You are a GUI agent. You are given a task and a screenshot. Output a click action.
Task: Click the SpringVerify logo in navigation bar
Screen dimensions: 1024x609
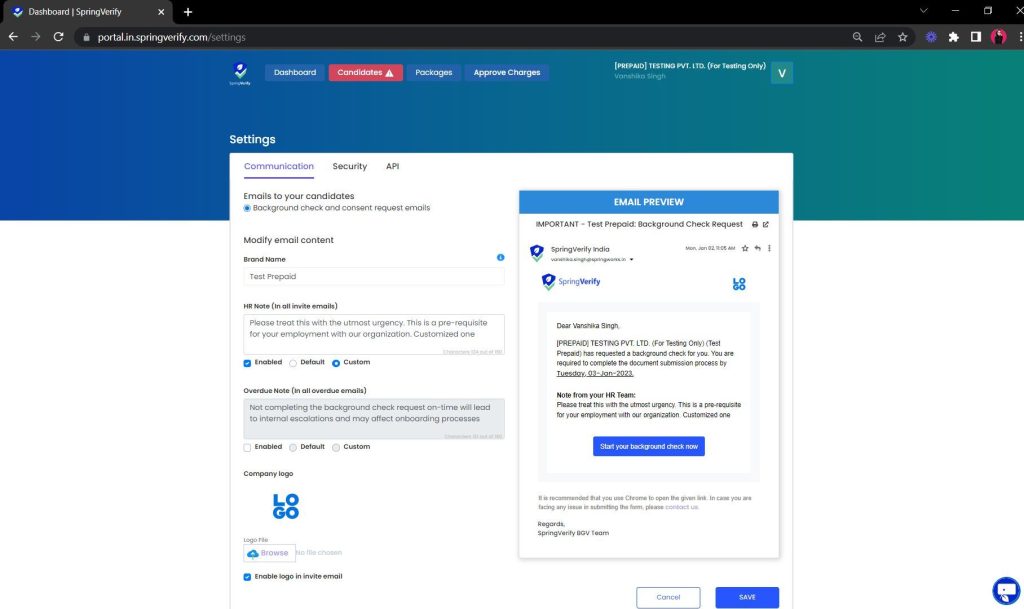click(x=240, y=72)
